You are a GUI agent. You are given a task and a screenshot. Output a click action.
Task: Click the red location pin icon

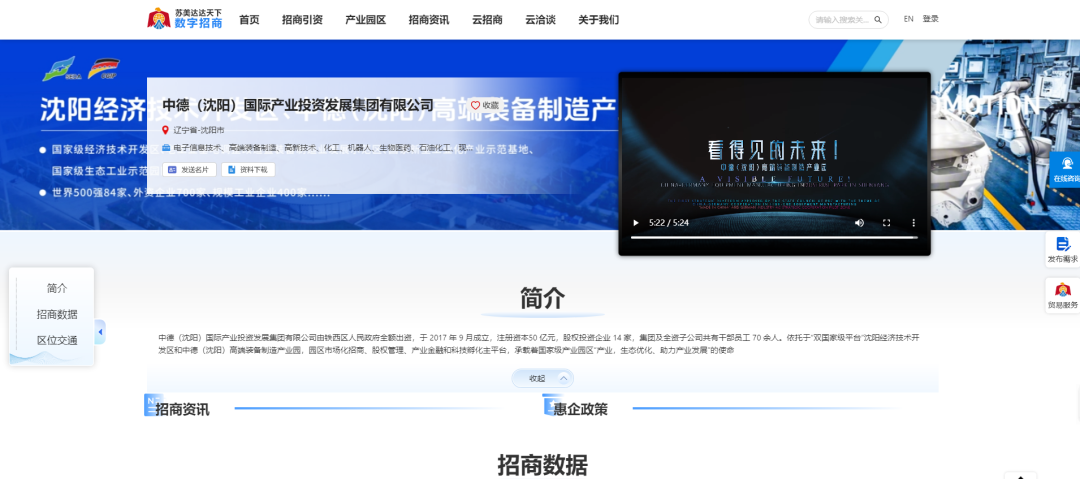tap(165, 130)
